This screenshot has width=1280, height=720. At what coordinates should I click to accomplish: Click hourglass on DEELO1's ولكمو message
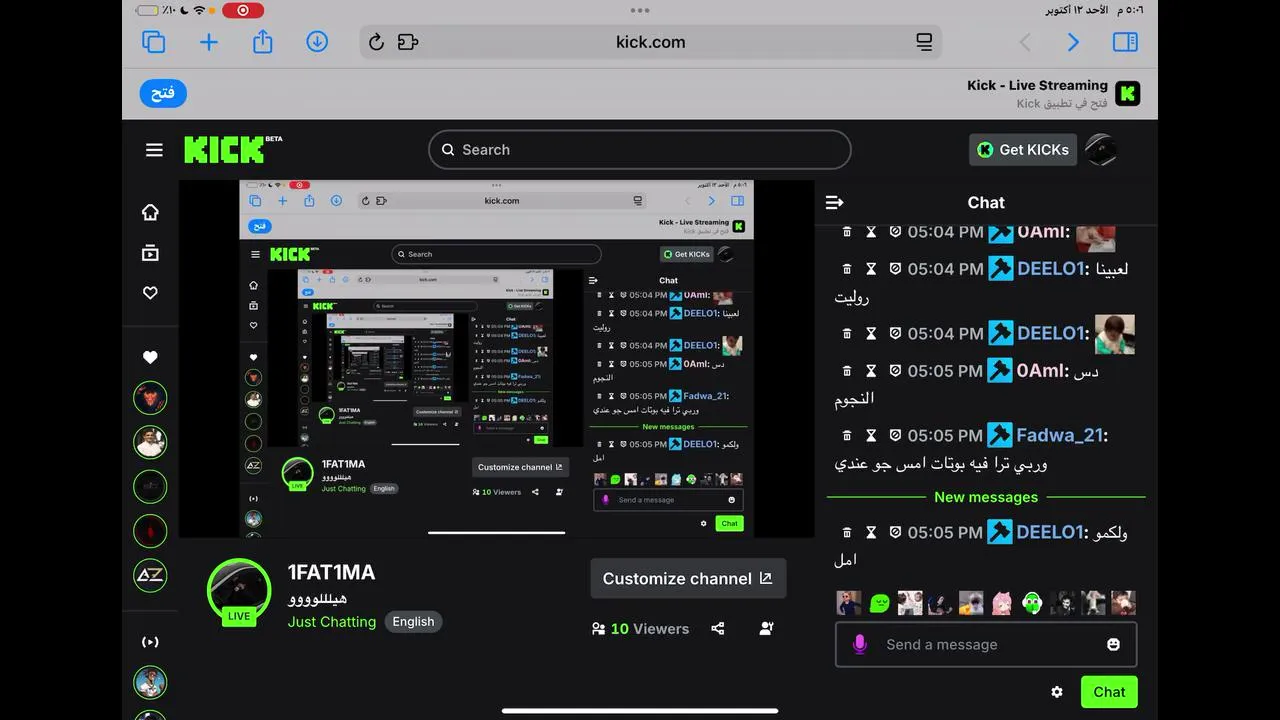[871, 533]
